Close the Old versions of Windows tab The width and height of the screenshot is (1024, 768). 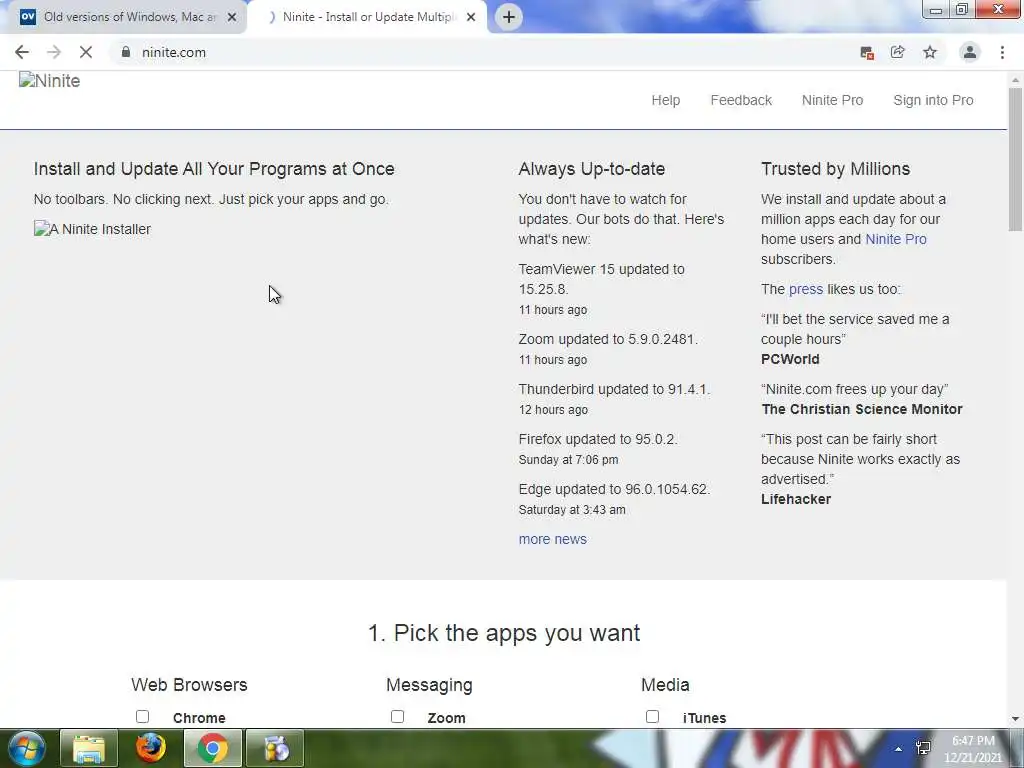point(231,17)
